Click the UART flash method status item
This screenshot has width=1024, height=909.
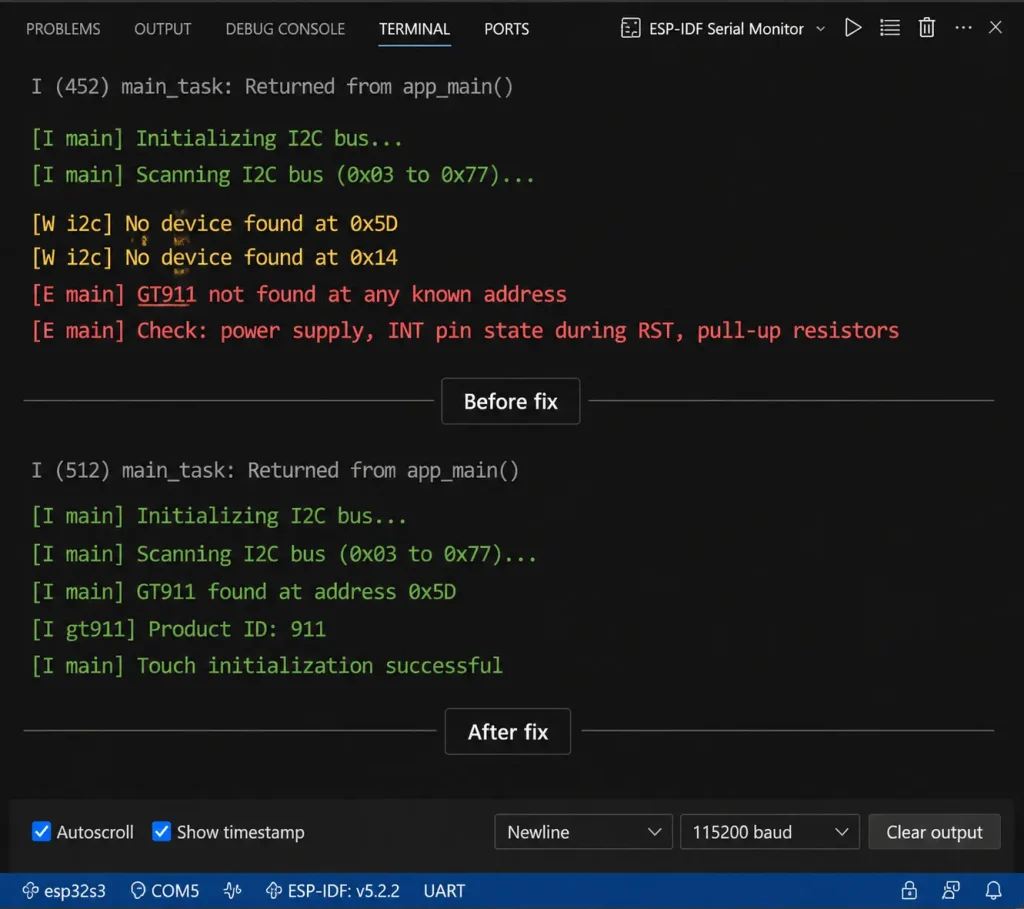(444, 891)
